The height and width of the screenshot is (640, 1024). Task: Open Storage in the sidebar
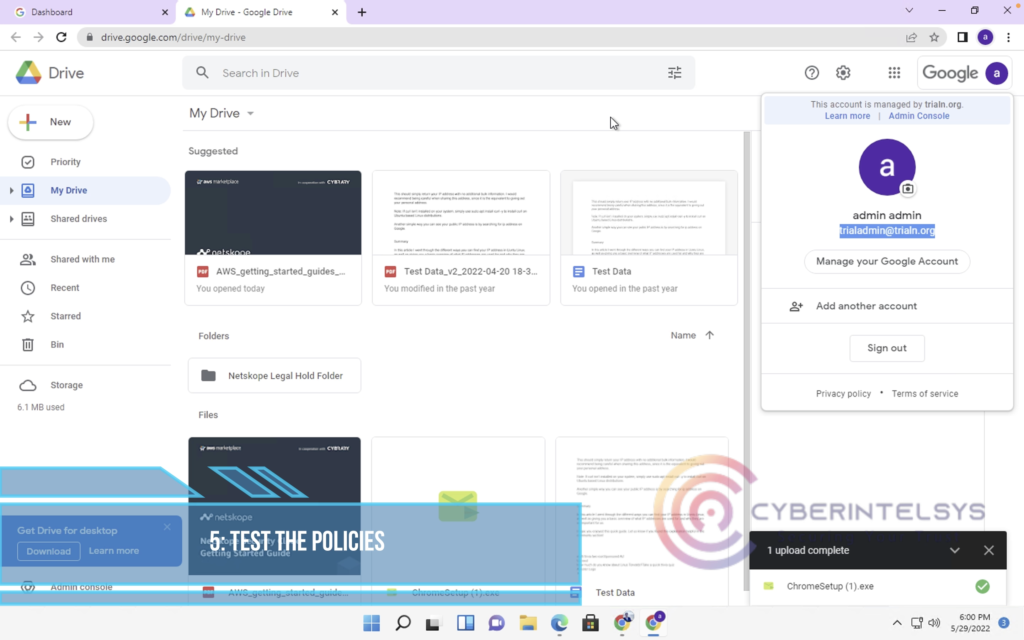tap(86, 385)
